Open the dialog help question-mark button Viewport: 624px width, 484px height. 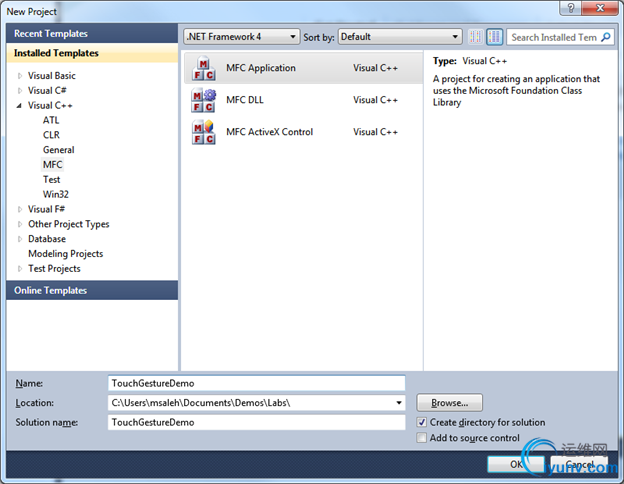pos(570,8)
